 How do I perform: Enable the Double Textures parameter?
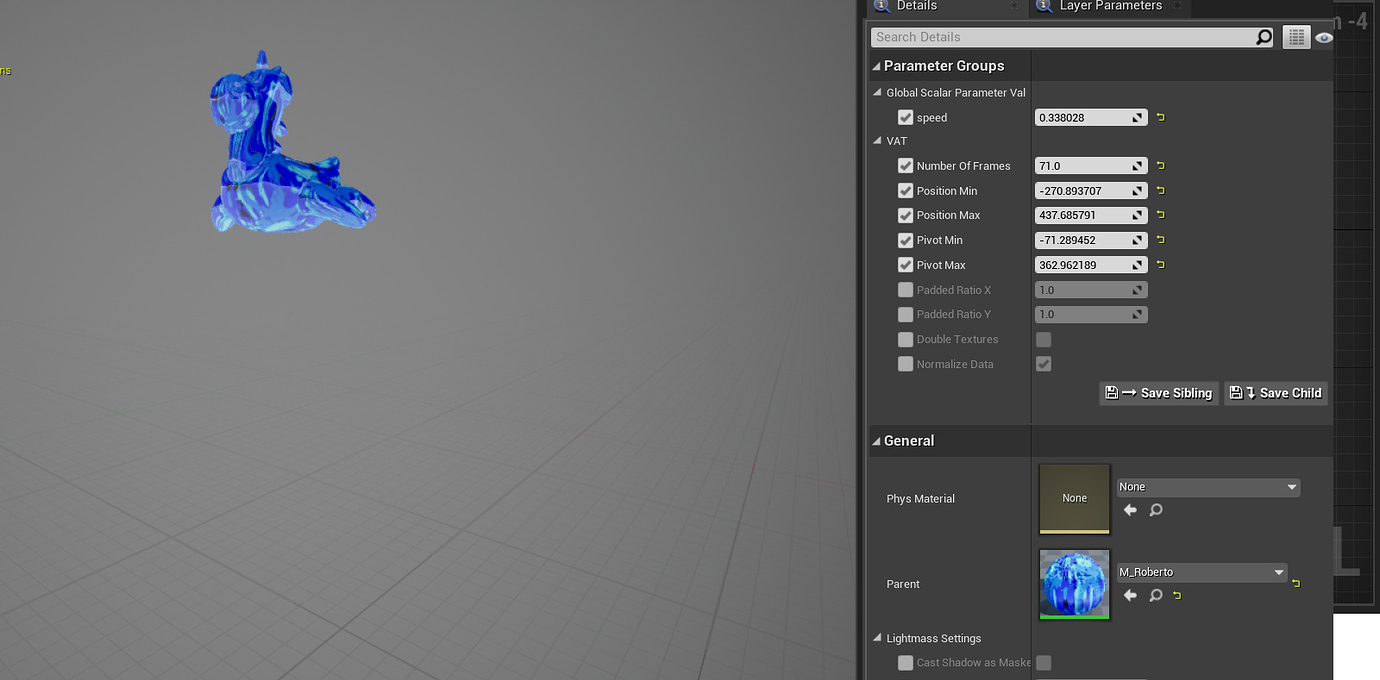pos(906,339)
